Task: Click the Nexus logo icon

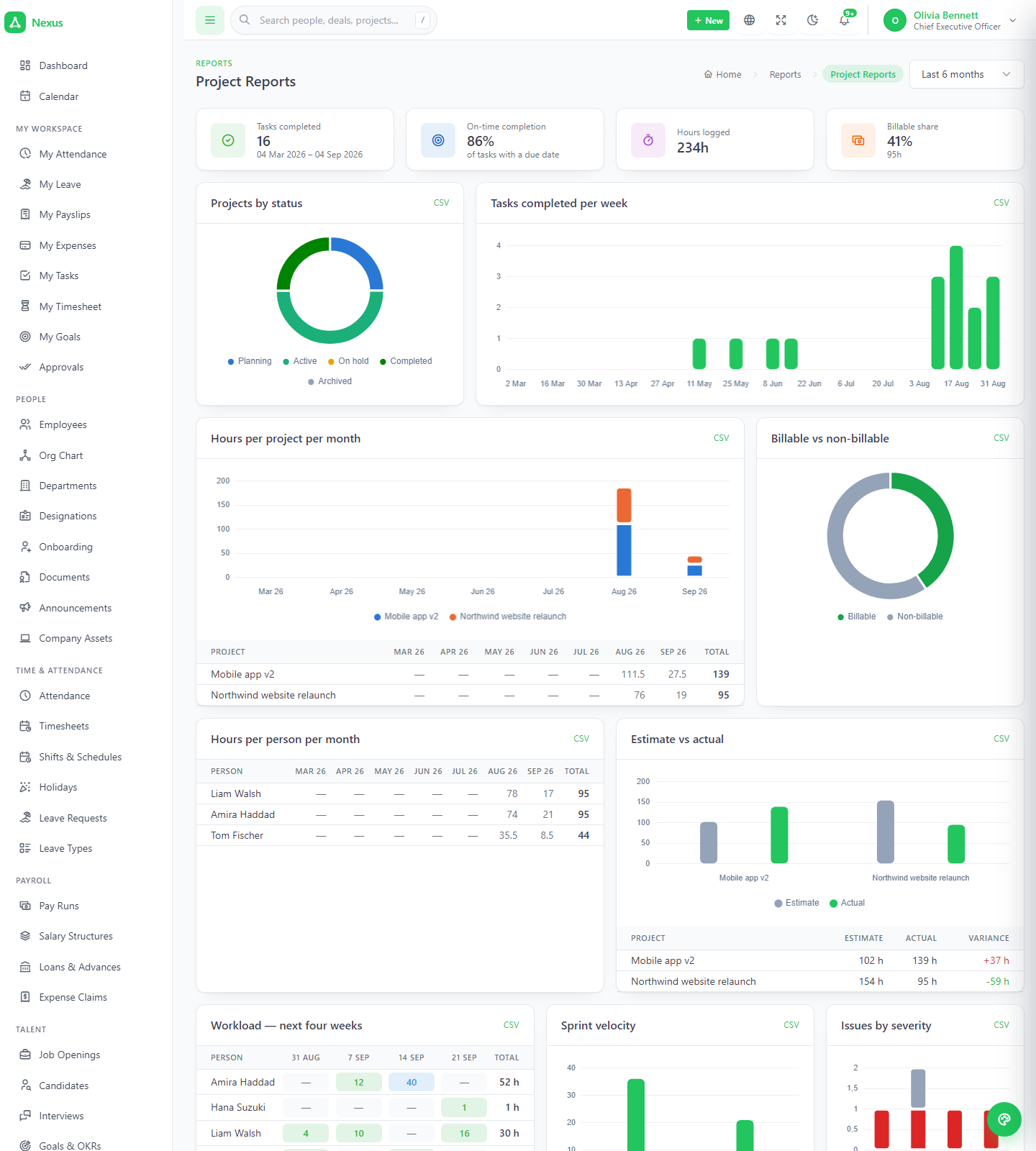Action: [15, 22]
